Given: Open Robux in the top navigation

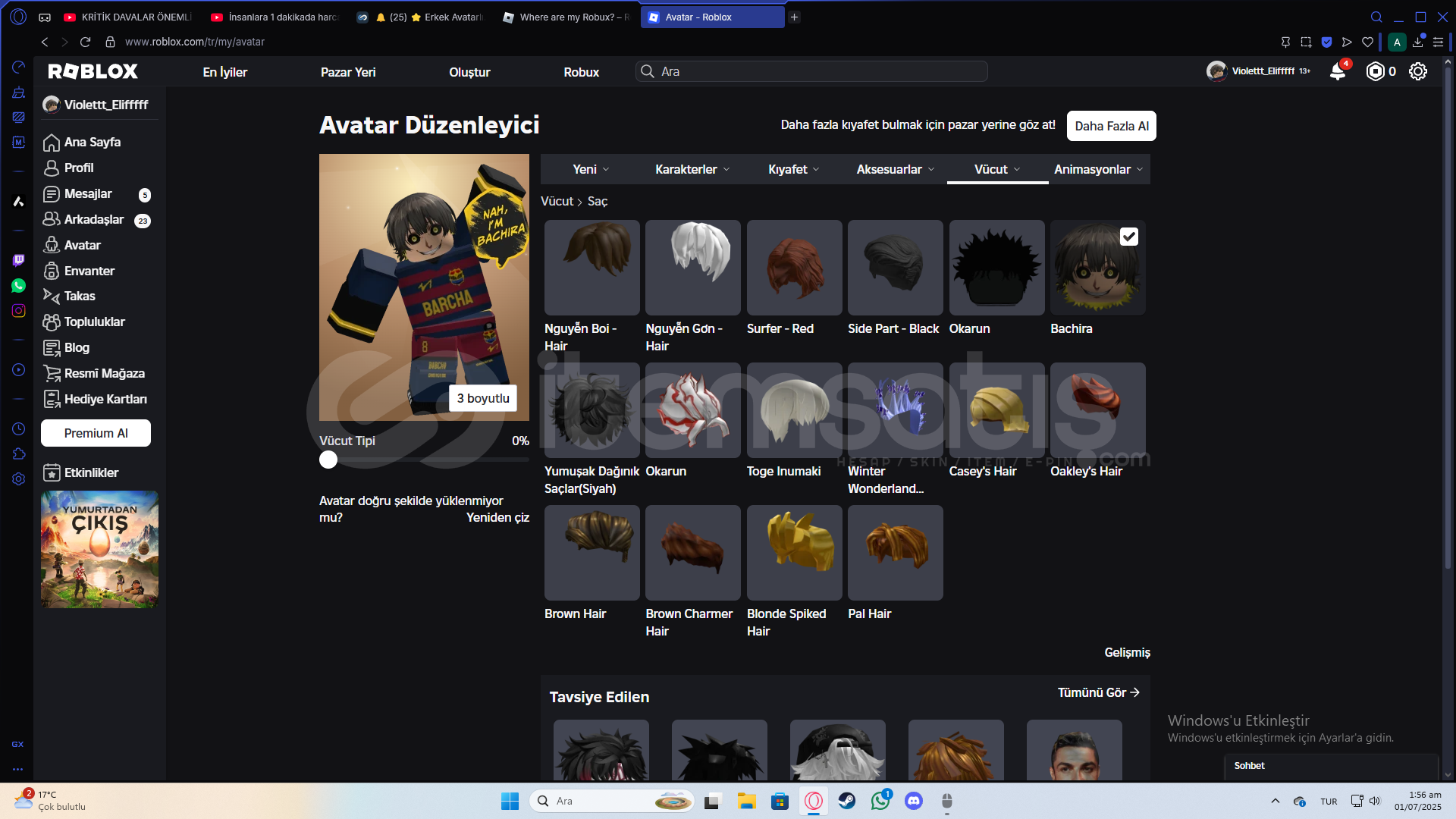Looking at the screenshot, I should [x=582, y=72].
